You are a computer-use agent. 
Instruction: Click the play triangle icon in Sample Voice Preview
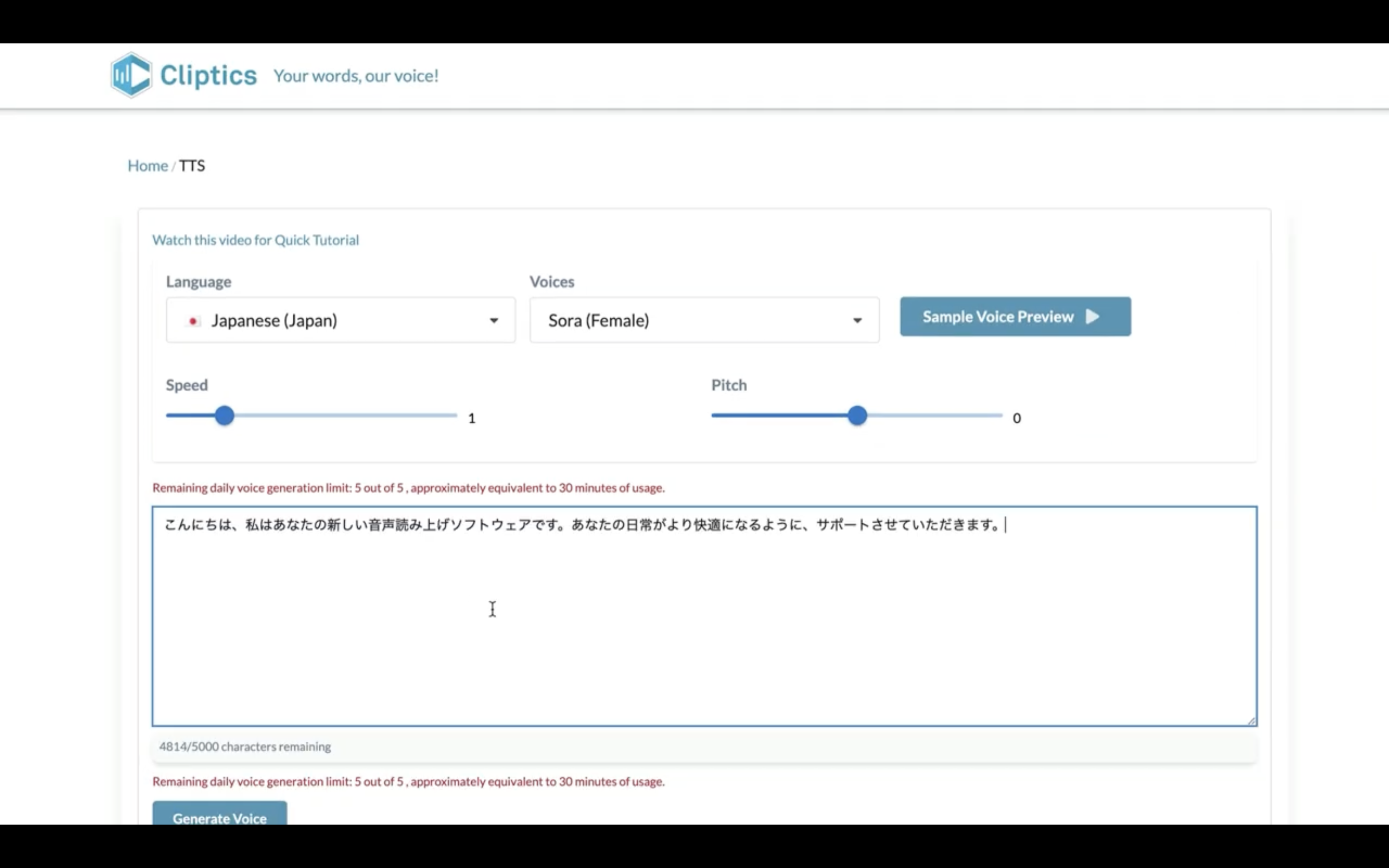1092,316
